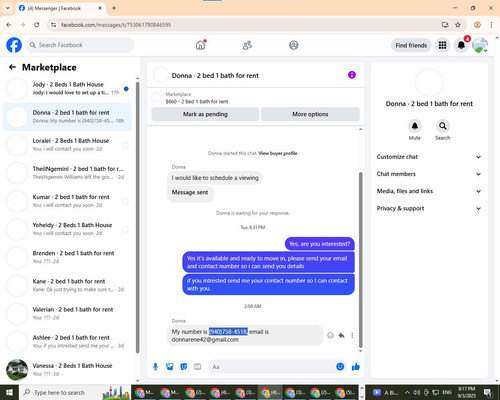Open TheilNgemini's conversation
500x400 pixels.
tap(68, 173)
